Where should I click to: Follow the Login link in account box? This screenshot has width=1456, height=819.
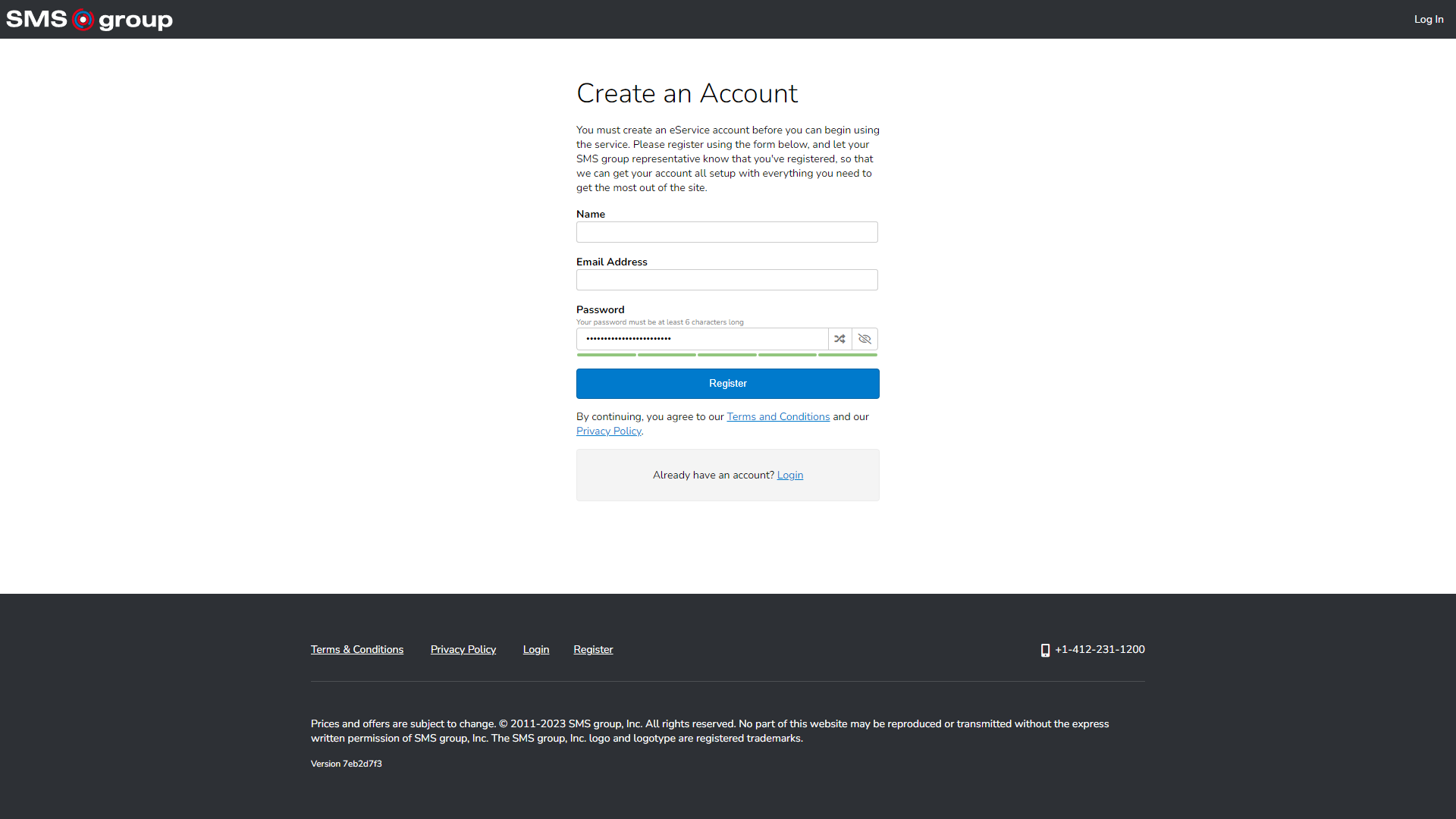coord(789,475)
